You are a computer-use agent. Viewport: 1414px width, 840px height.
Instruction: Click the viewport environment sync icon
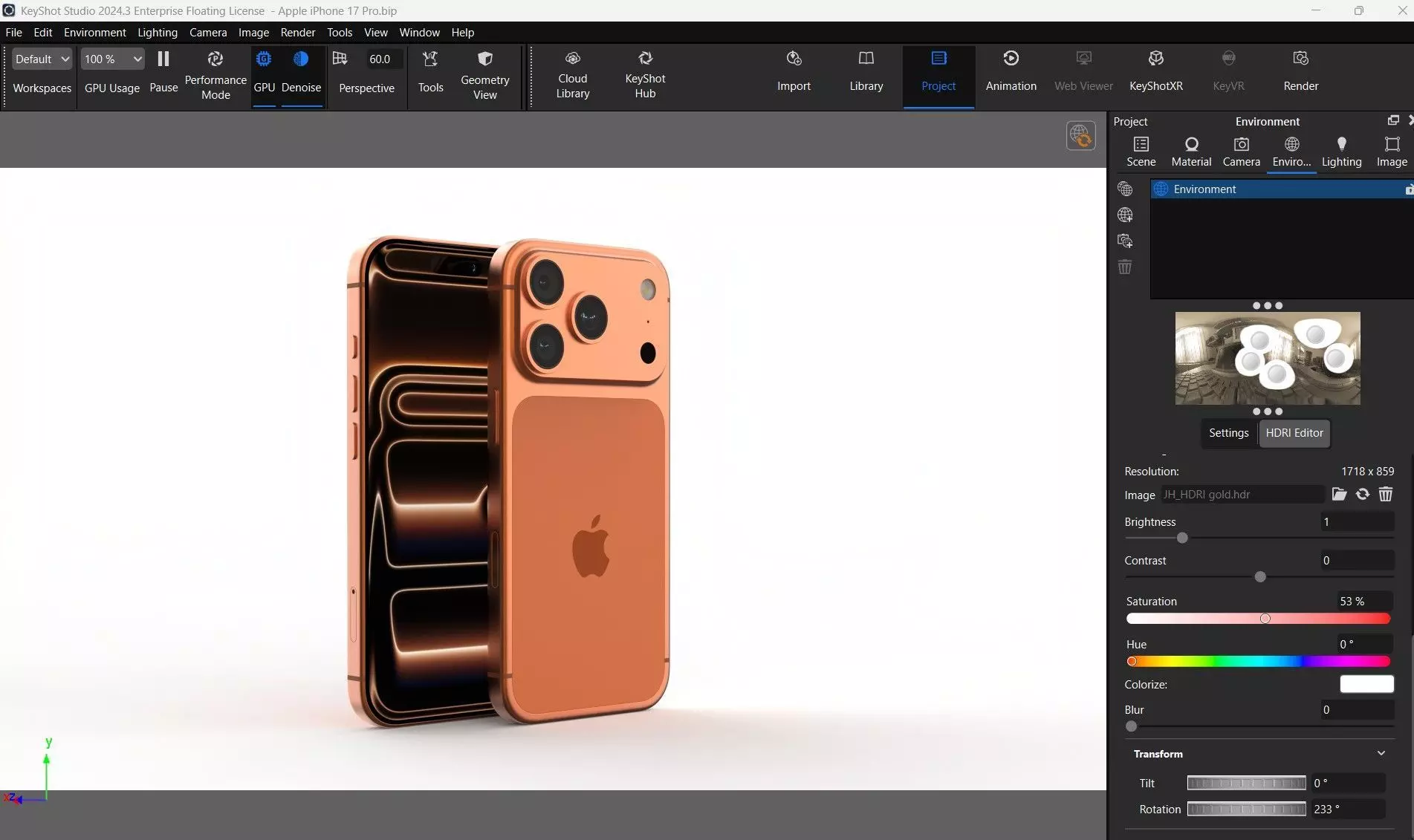point(1080,136)
